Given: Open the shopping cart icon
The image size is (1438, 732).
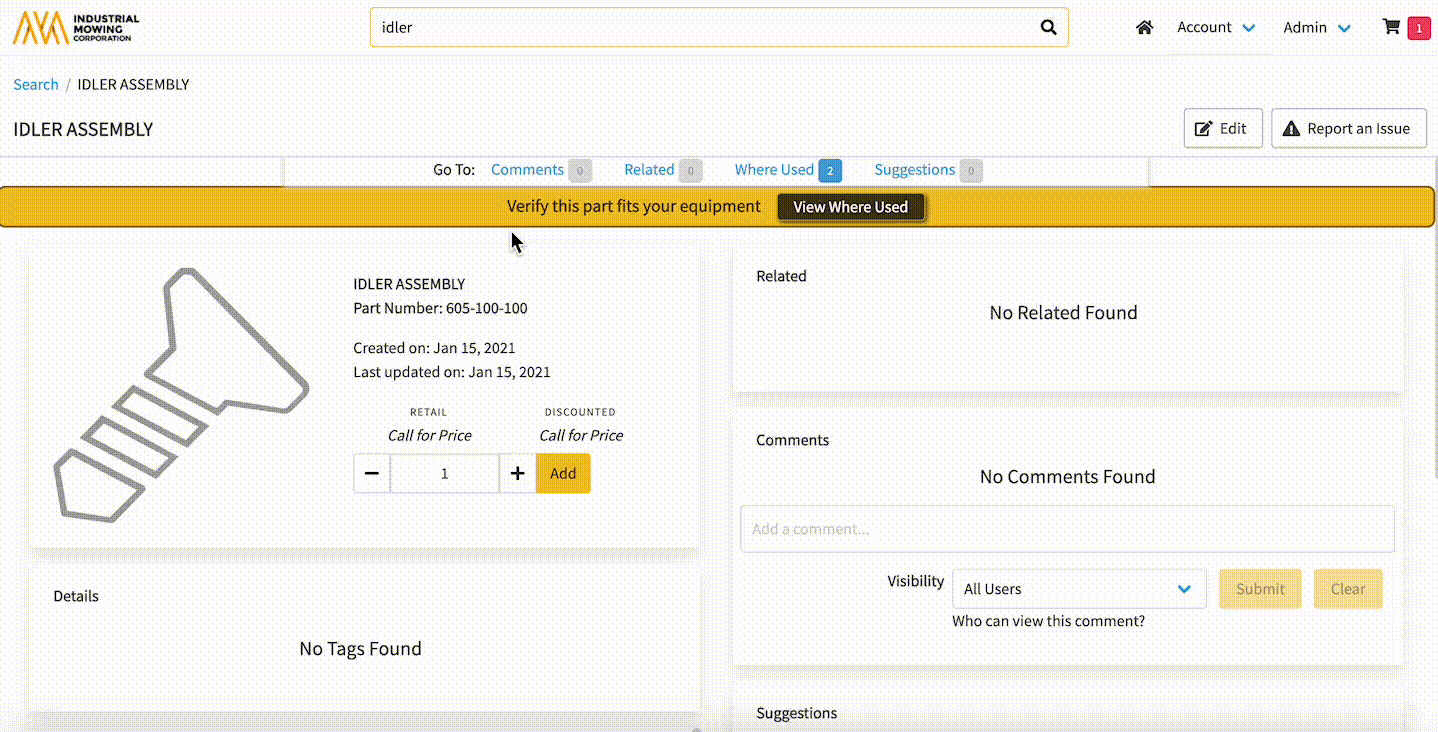Looking at the screenshot, I should 1391,28.
